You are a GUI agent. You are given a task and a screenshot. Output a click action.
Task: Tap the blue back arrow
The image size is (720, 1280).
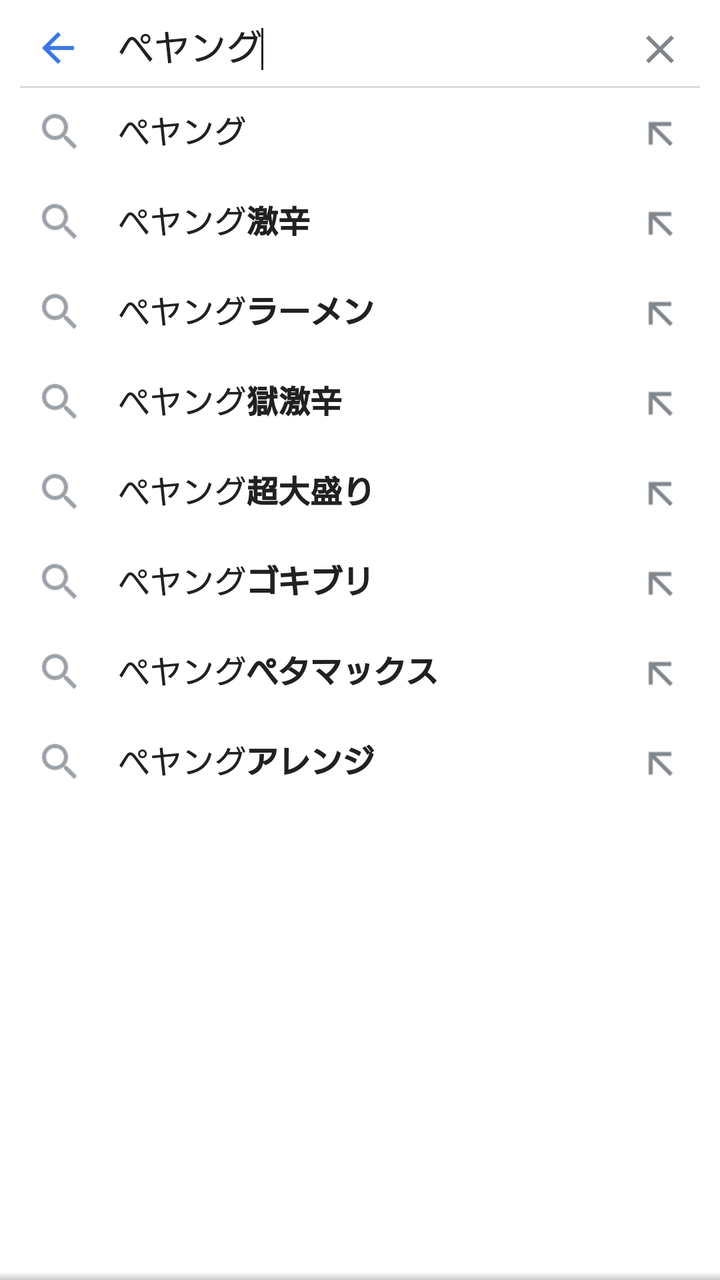[58, 48]
